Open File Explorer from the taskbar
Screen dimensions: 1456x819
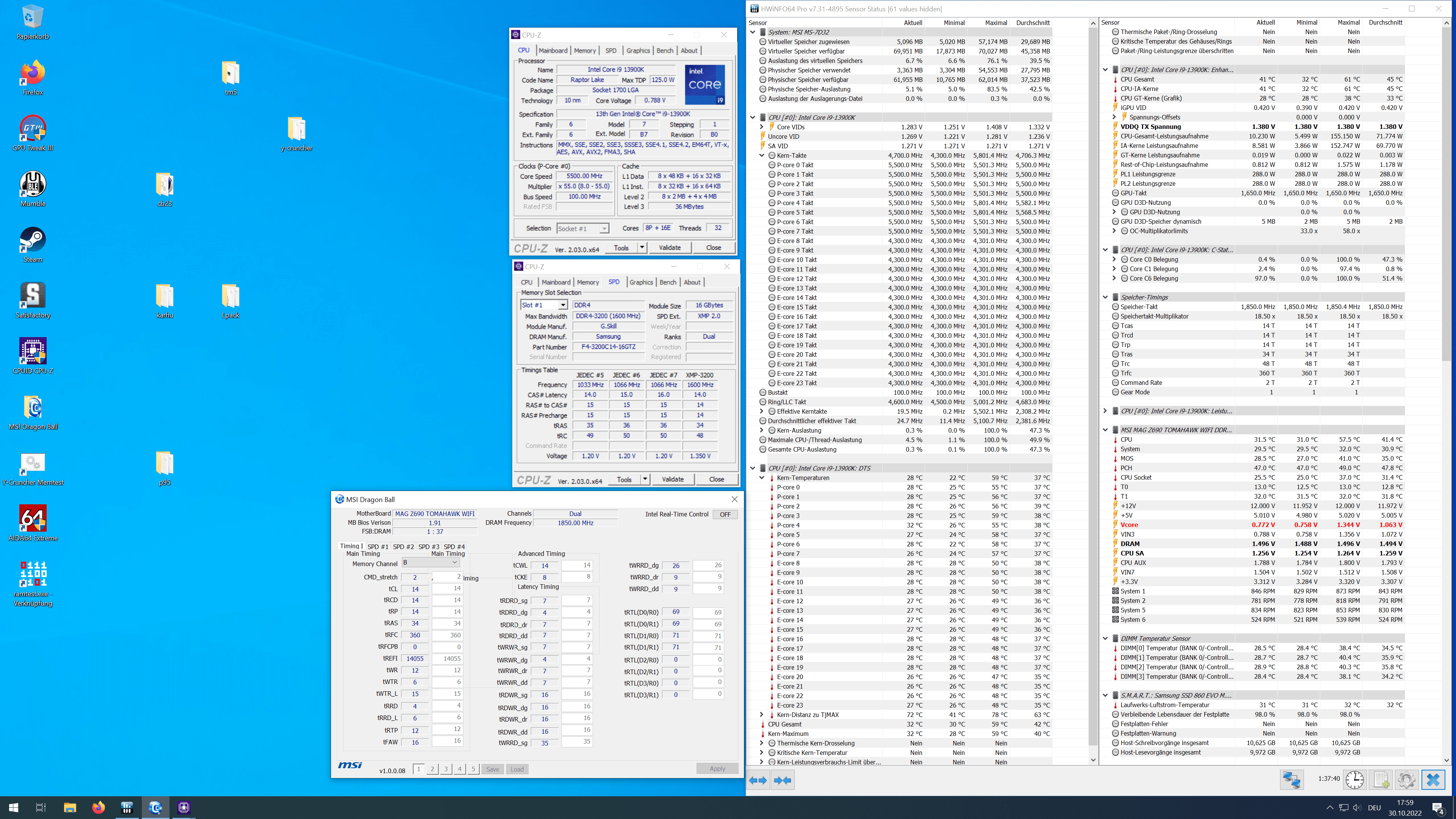(x=69, y=808)
